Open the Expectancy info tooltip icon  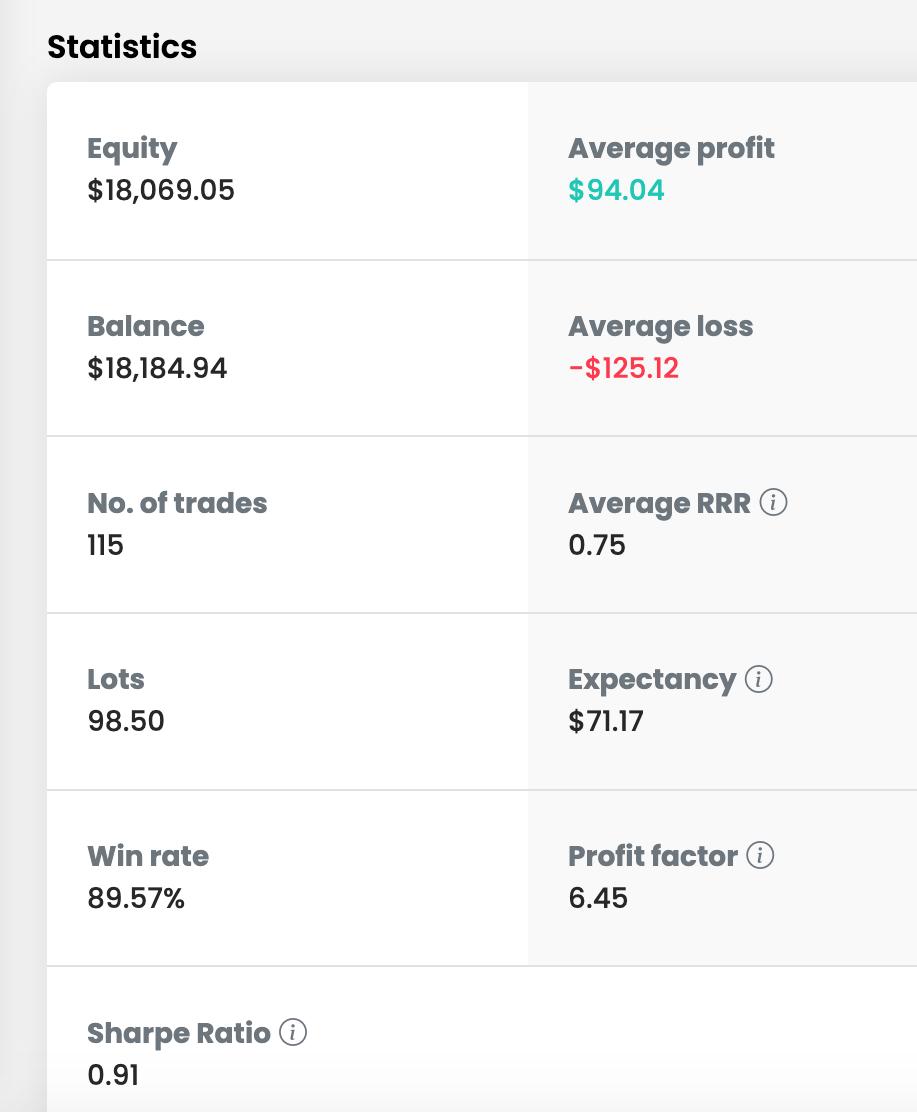pos(759,680)
